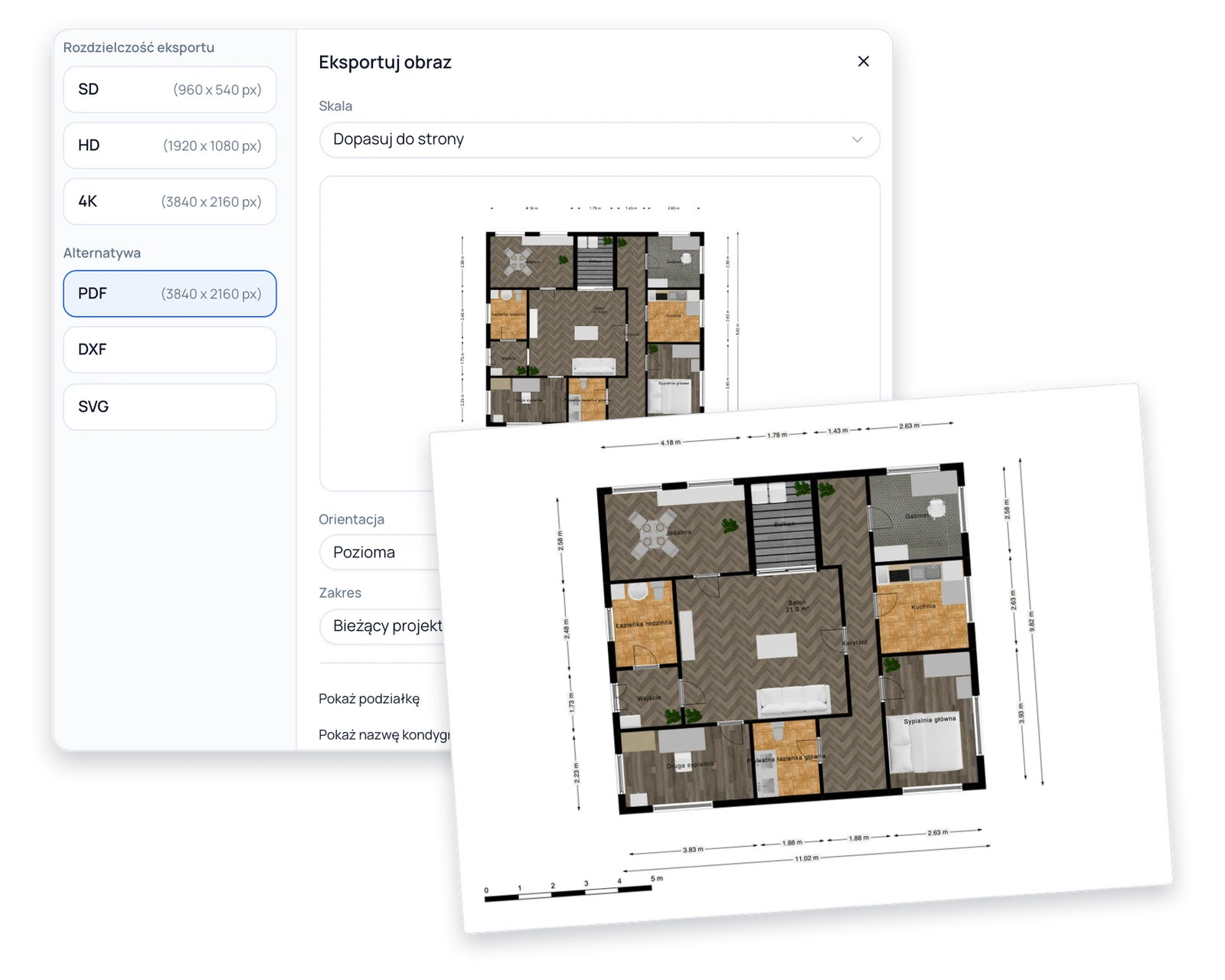
Task: Select SVG export option
Action: pyautogui.click(x=169, y=407)
